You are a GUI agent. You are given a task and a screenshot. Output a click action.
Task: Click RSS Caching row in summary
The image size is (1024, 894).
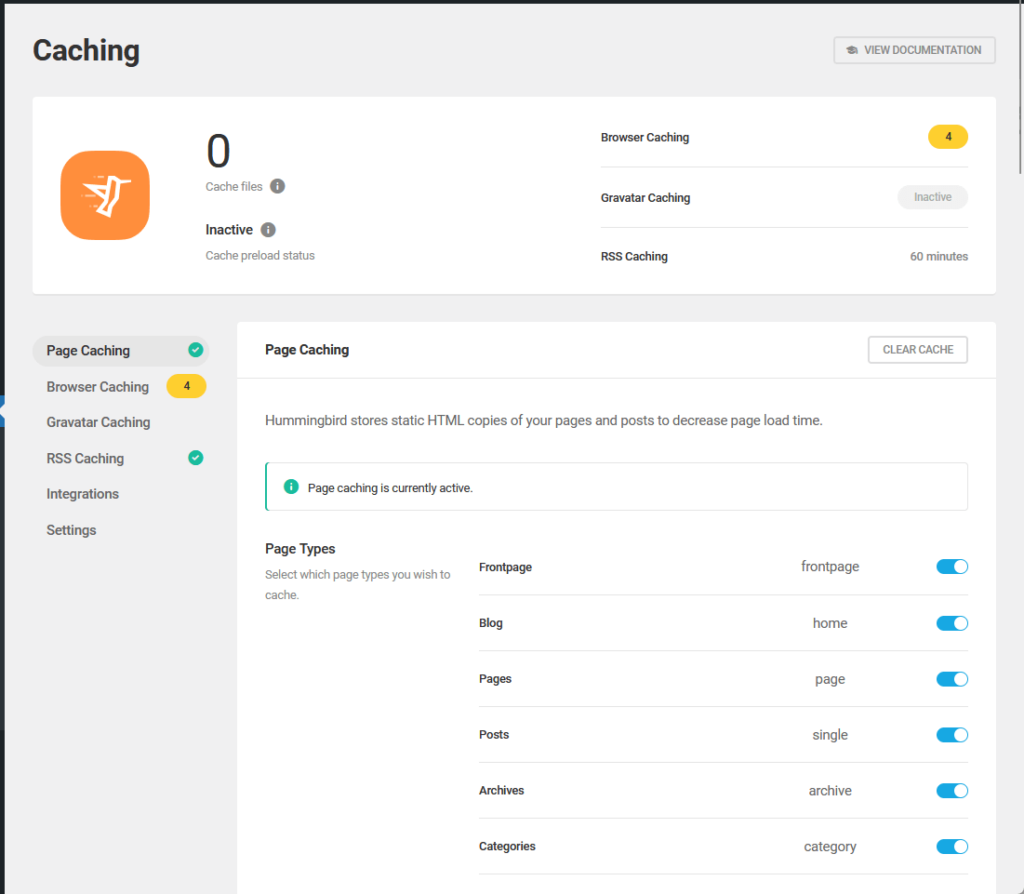pyautogui.click(x=784, y=257)
